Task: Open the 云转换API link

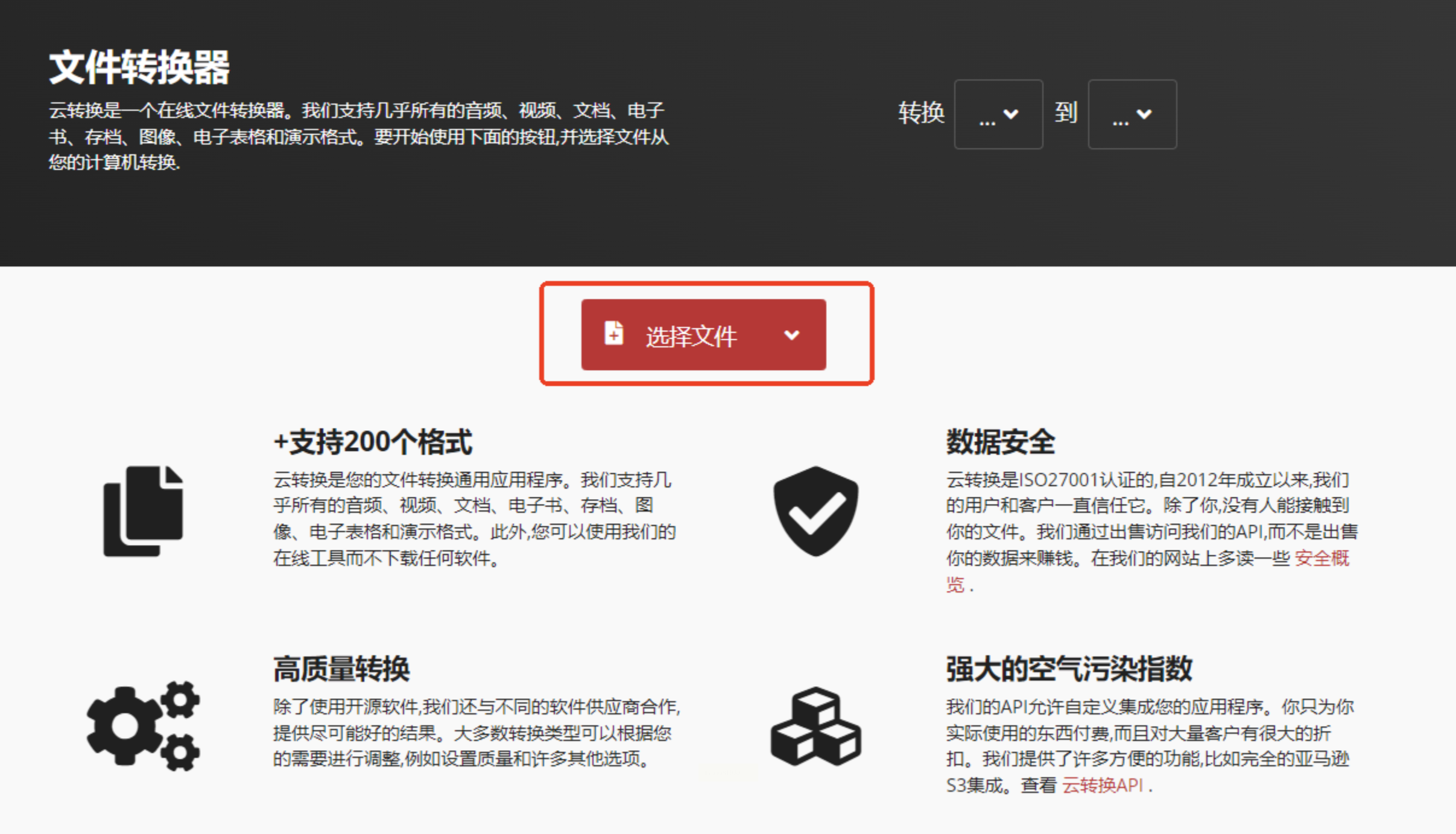Action: point(1103,785)
